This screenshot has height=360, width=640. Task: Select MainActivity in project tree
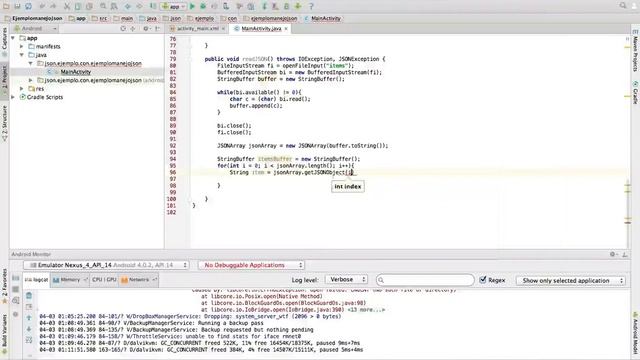tap(76, 72)
